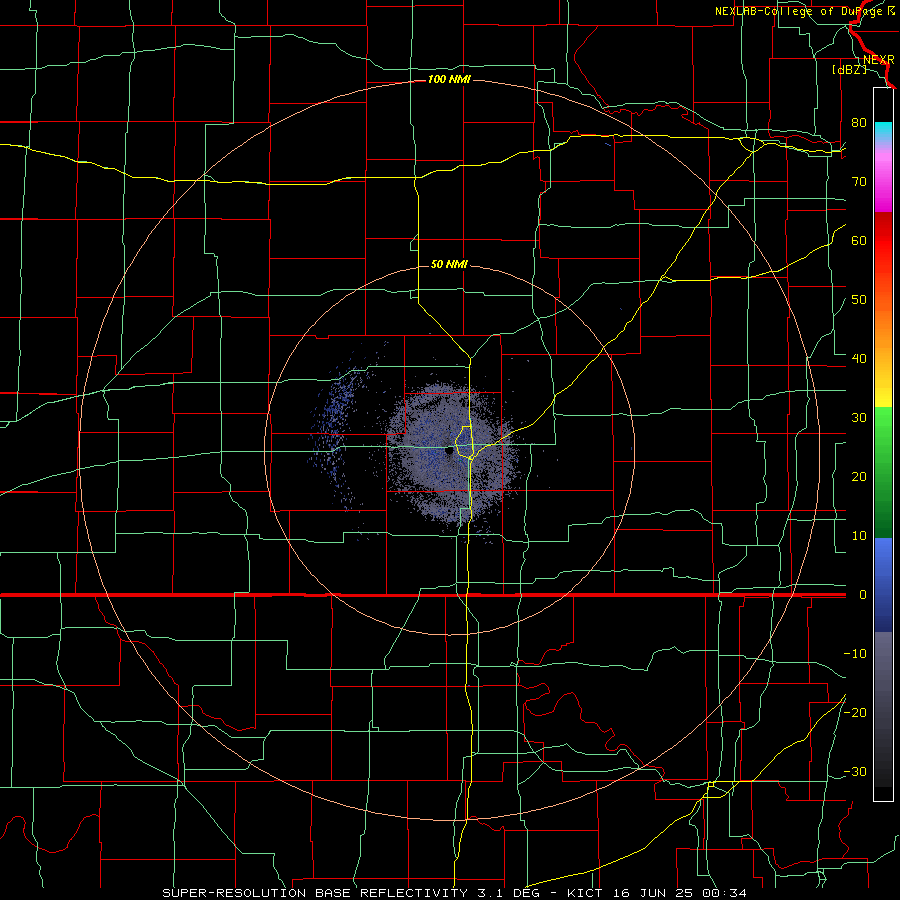Click the cyan top segment of color bar
Image resolution: width=900 pixels, height=900 pixels.
[x=883, y=131]
